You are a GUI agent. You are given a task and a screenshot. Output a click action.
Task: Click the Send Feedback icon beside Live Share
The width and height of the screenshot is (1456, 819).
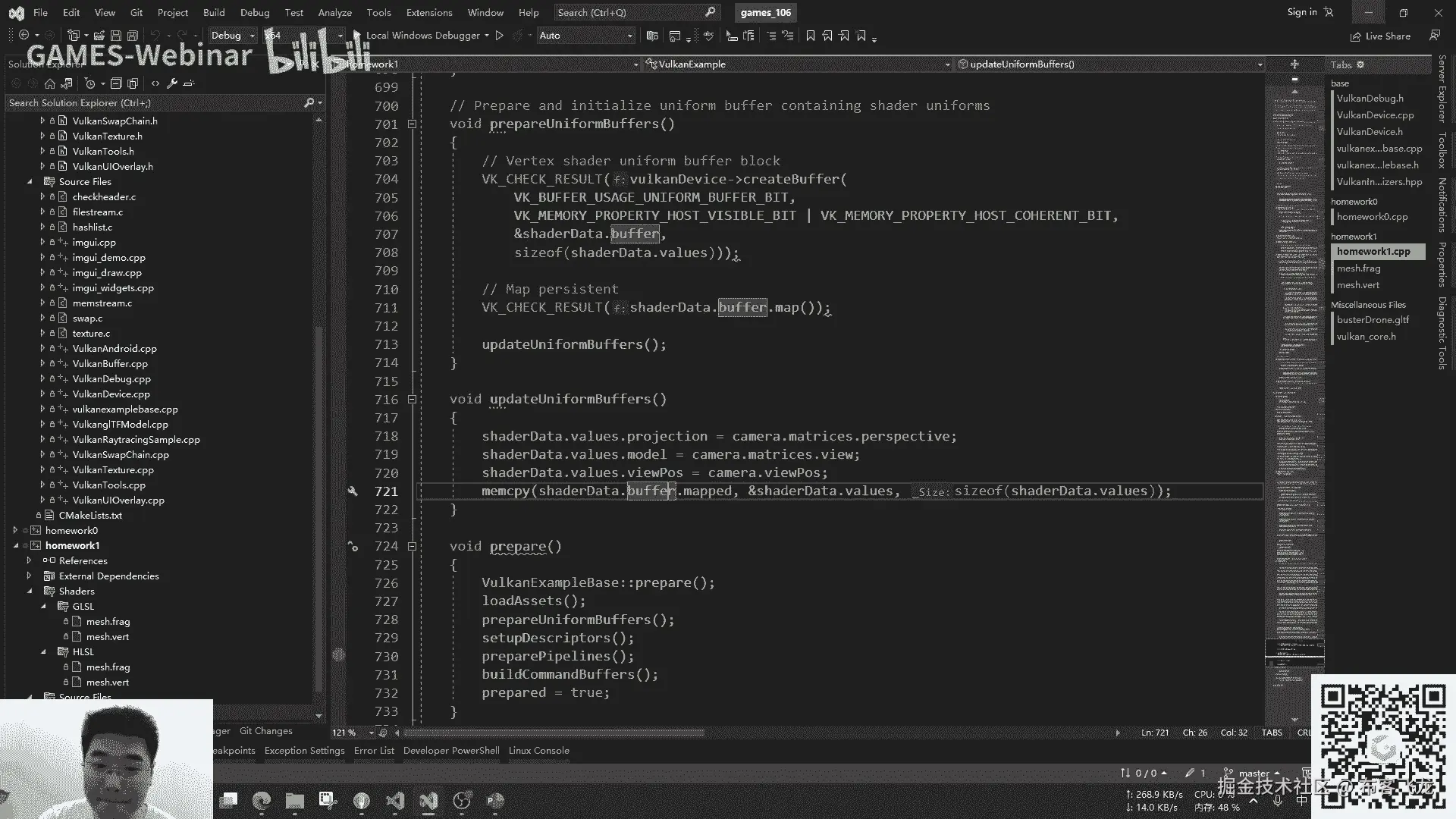pos(1434,36)
